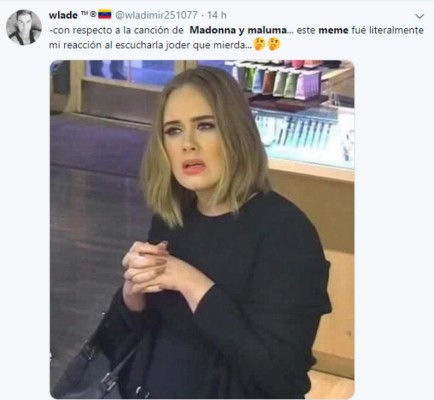This screenshot has height=400, width=434.
Task: Click the 14 h timestamp
Action: pos(217,15)
